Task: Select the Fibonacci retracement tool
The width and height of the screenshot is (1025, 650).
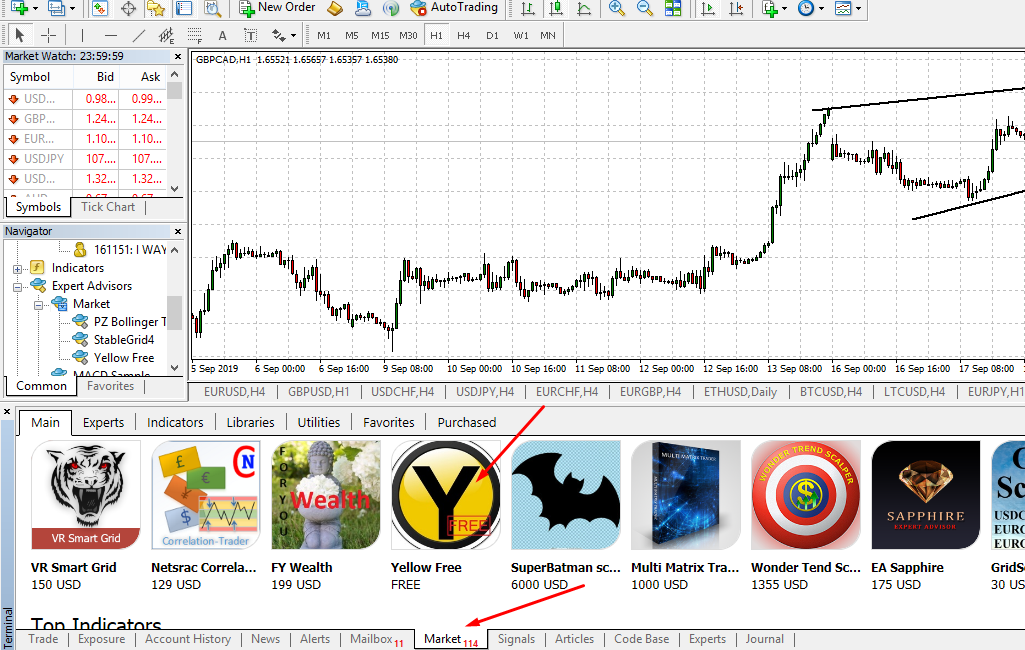Action: (195, 35)
